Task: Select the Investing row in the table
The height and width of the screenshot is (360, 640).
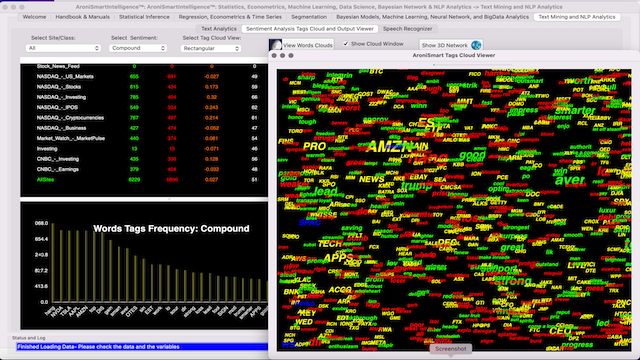Action: [144, 149]
